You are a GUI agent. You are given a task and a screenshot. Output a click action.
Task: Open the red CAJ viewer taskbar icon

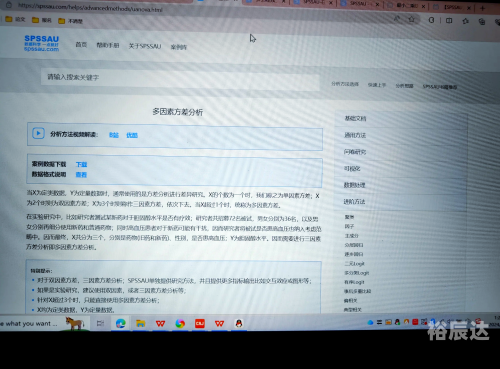coord(200,323)
